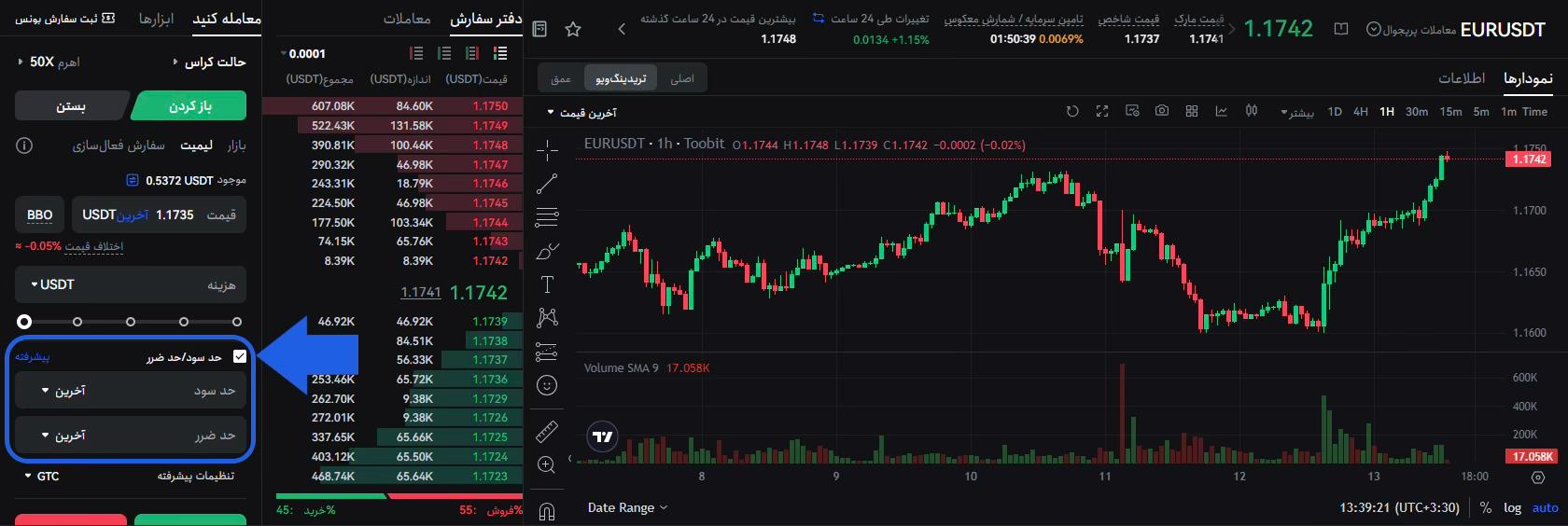Select the brush drawing tool
Image resolution: width=1568 pixels, height=526 pixels.
(547, 251)
